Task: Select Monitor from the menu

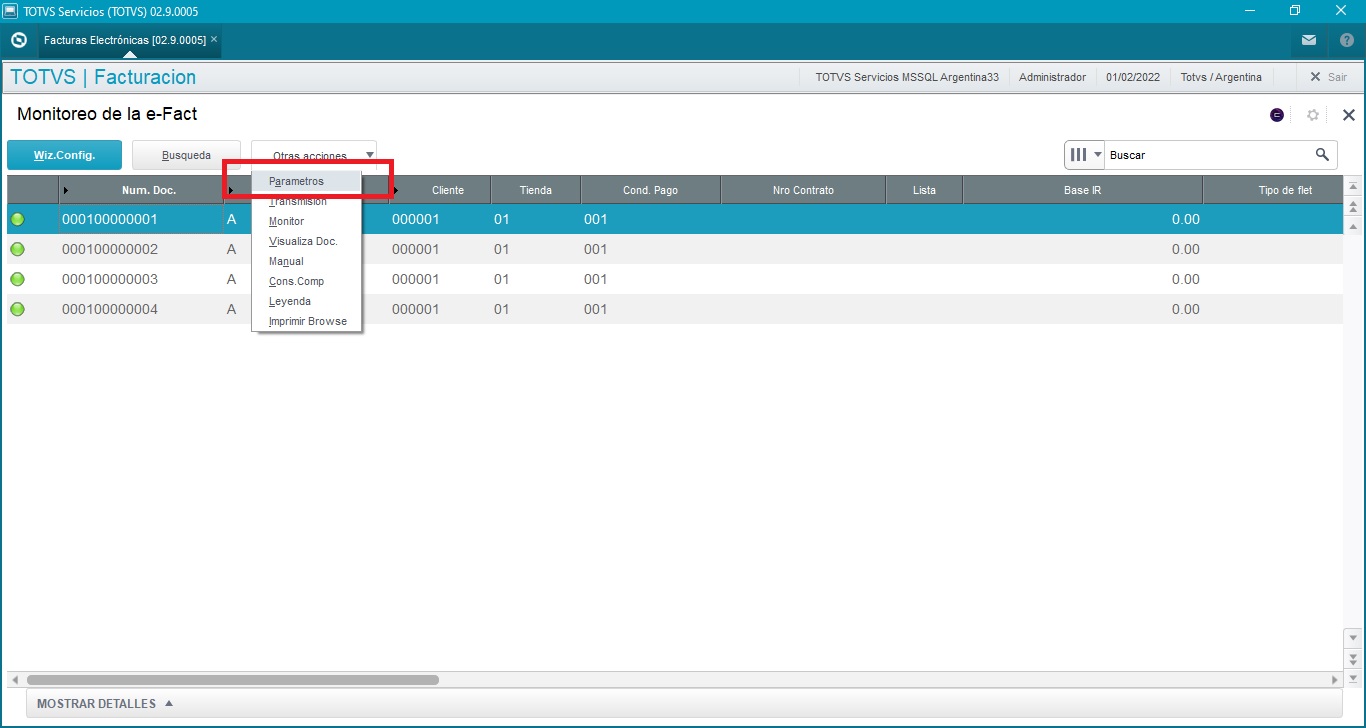Action: [x=306, y=221]
